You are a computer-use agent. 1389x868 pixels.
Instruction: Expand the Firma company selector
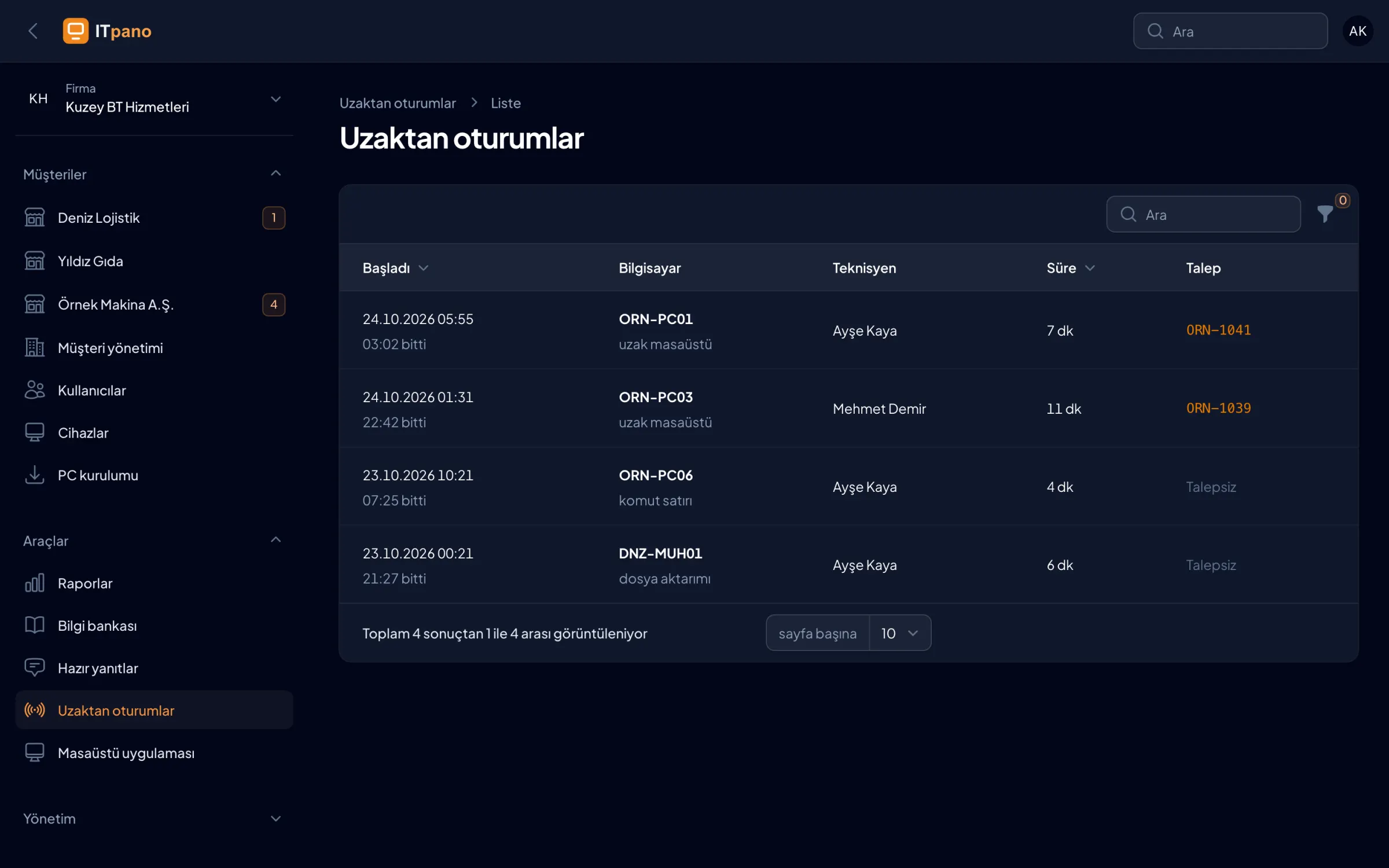coord(154,98)
